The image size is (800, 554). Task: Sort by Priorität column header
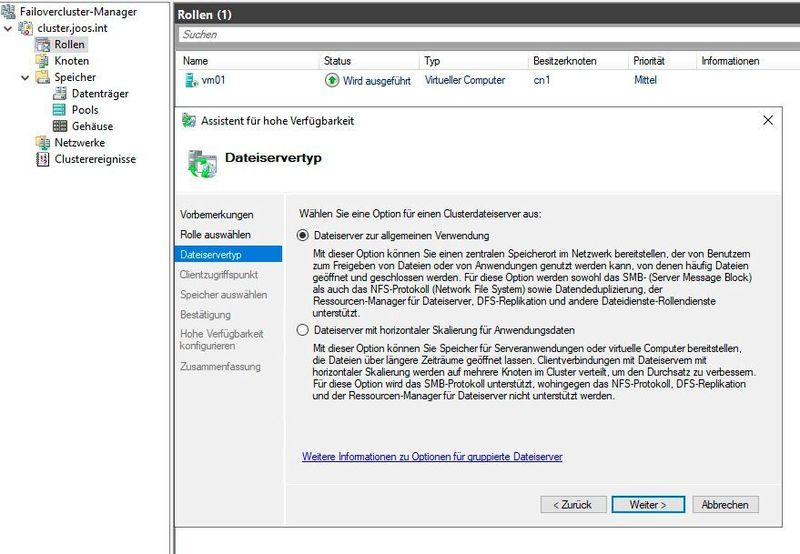tap(649, 61)
